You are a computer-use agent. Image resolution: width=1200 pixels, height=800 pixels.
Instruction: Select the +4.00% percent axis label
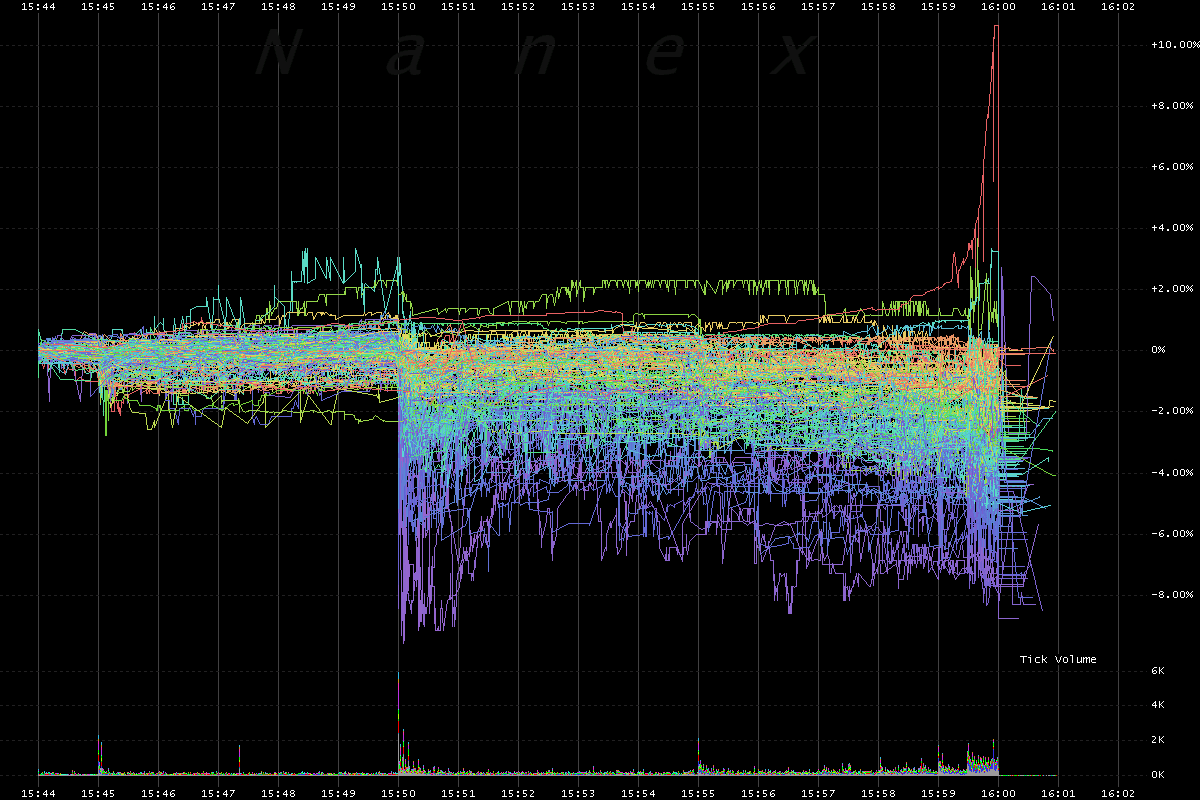(1172, 228)
